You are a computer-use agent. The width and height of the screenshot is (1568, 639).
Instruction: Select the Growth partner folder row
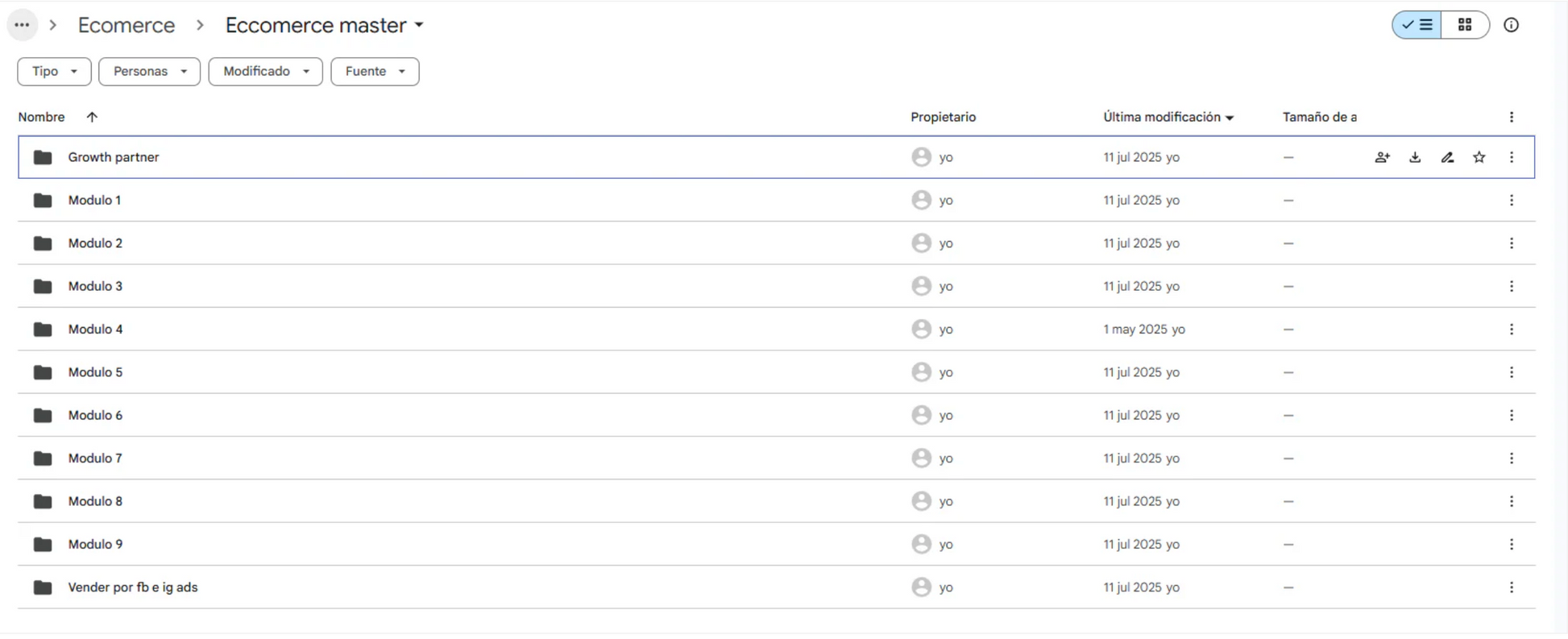[776, 157]
